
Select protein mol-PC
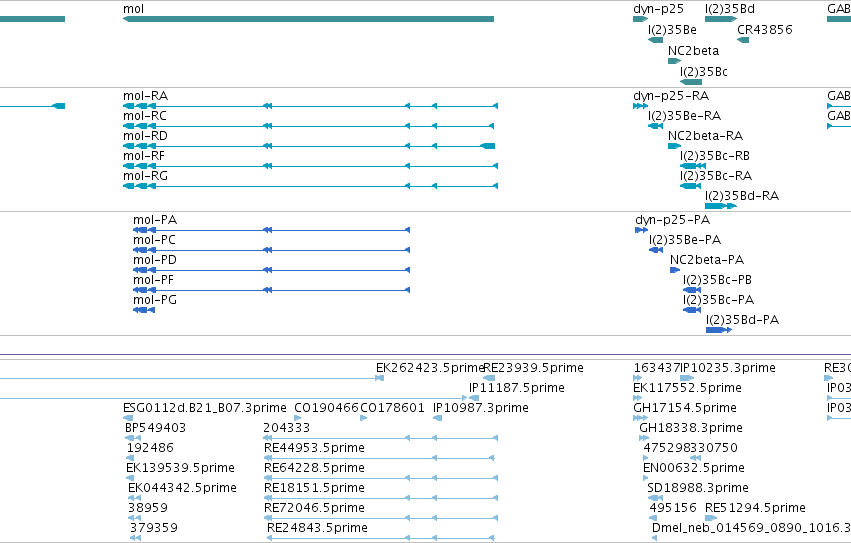(x=271, y=250)
